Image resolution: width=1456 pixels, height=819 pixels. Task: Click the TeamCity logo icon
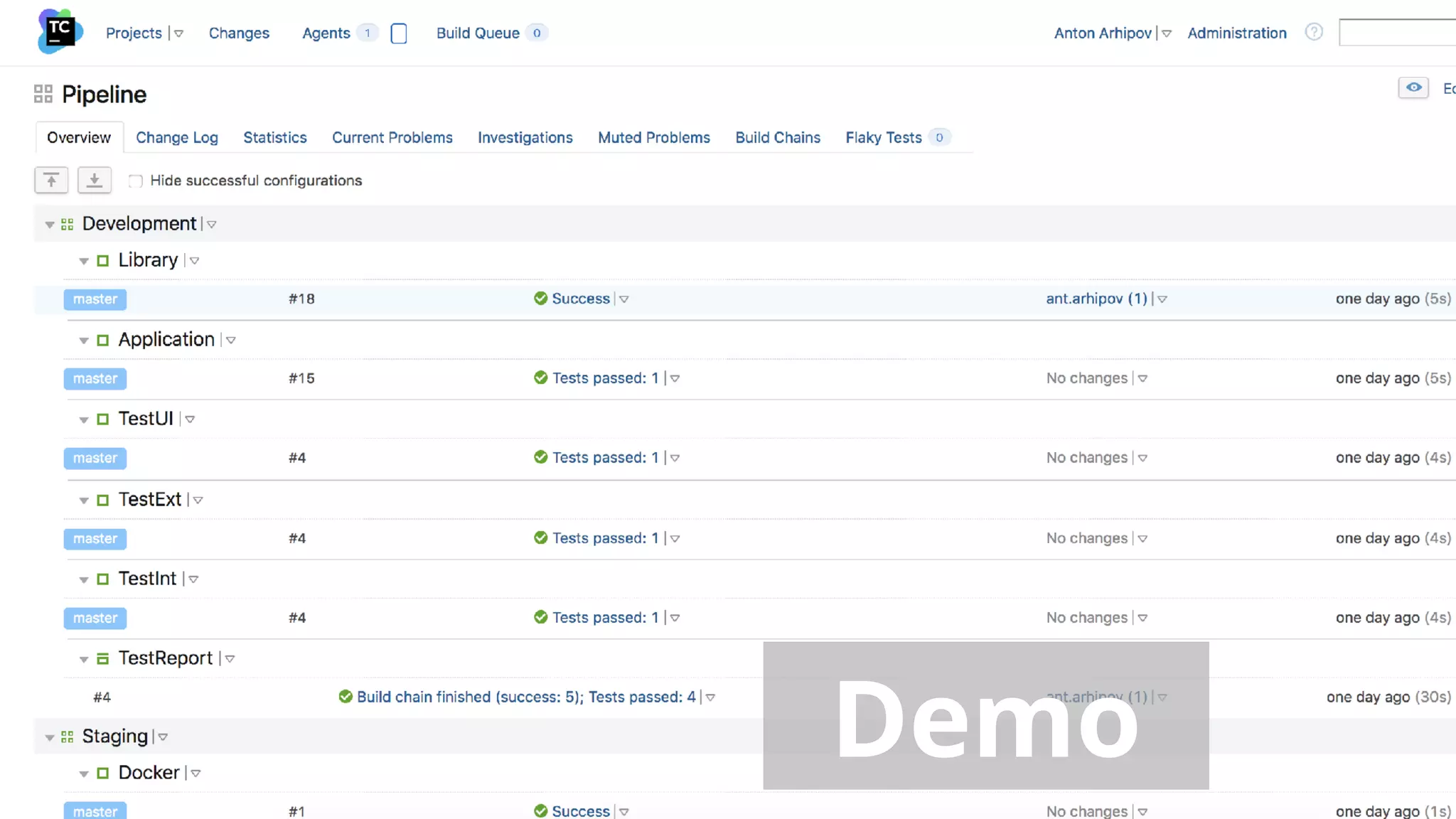[x=60, y=32]
